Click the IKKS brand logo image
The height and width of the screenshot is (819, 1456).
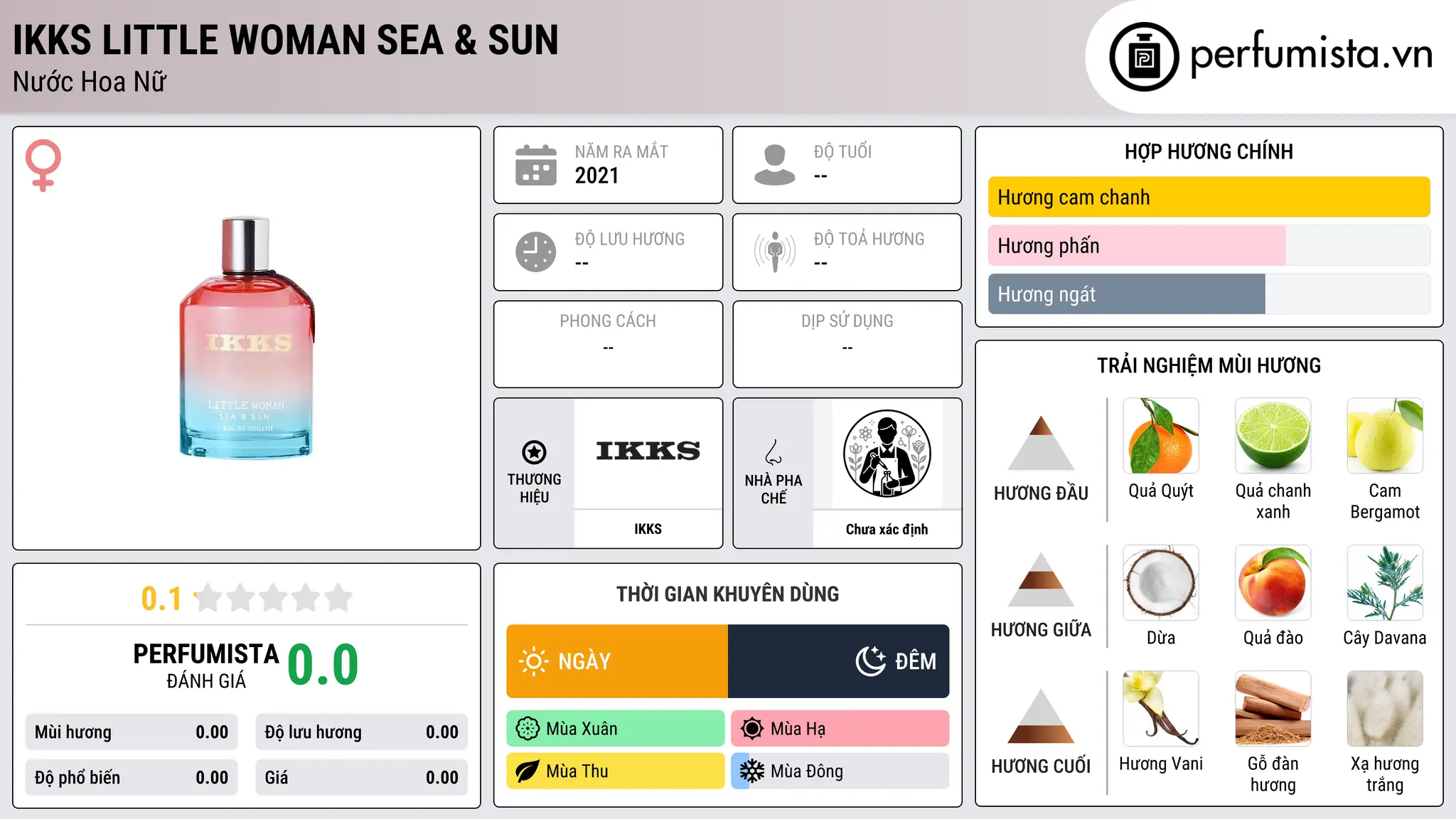pos(648,451)
